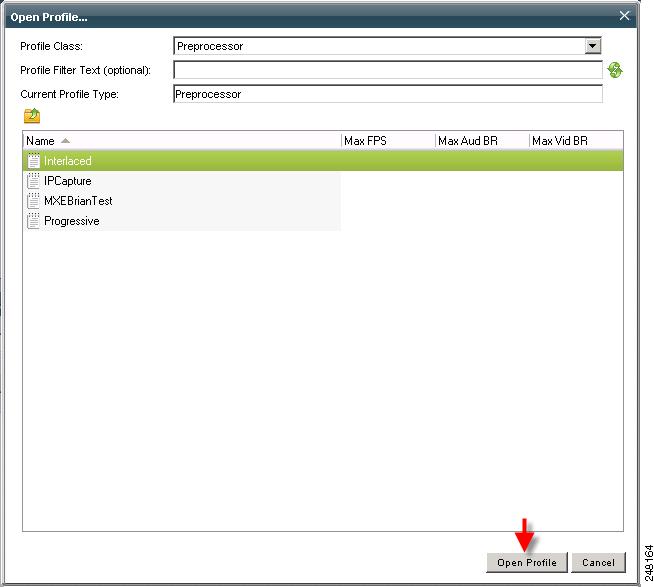
Task: Click the Current Profile Type field
Action: 388,94
